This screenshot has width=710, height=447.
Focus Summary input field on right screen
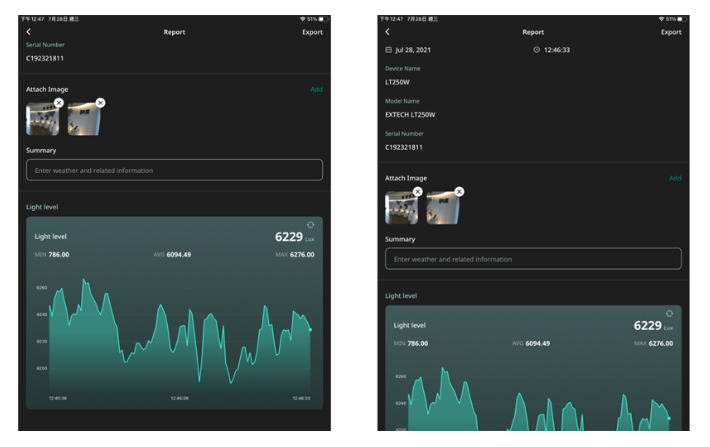pyautogui.click(x=533, y=259)
